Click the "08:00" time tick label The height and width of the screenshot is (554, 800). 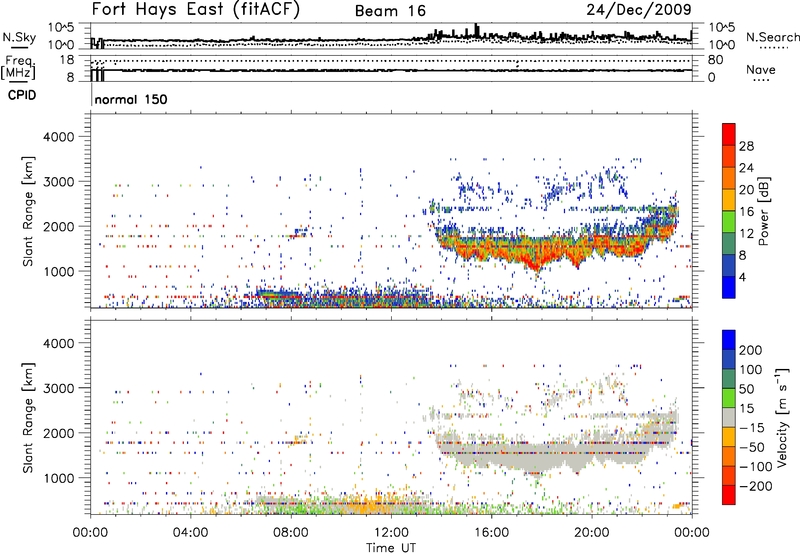pos(291,533)
